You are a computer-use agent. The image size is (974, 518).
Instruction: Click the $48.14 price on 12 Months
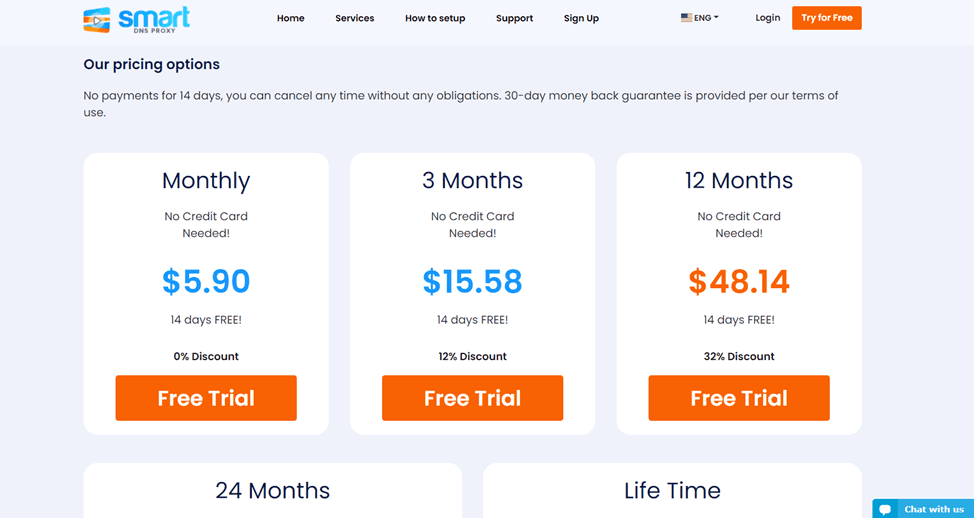click(x=739, y=281)
